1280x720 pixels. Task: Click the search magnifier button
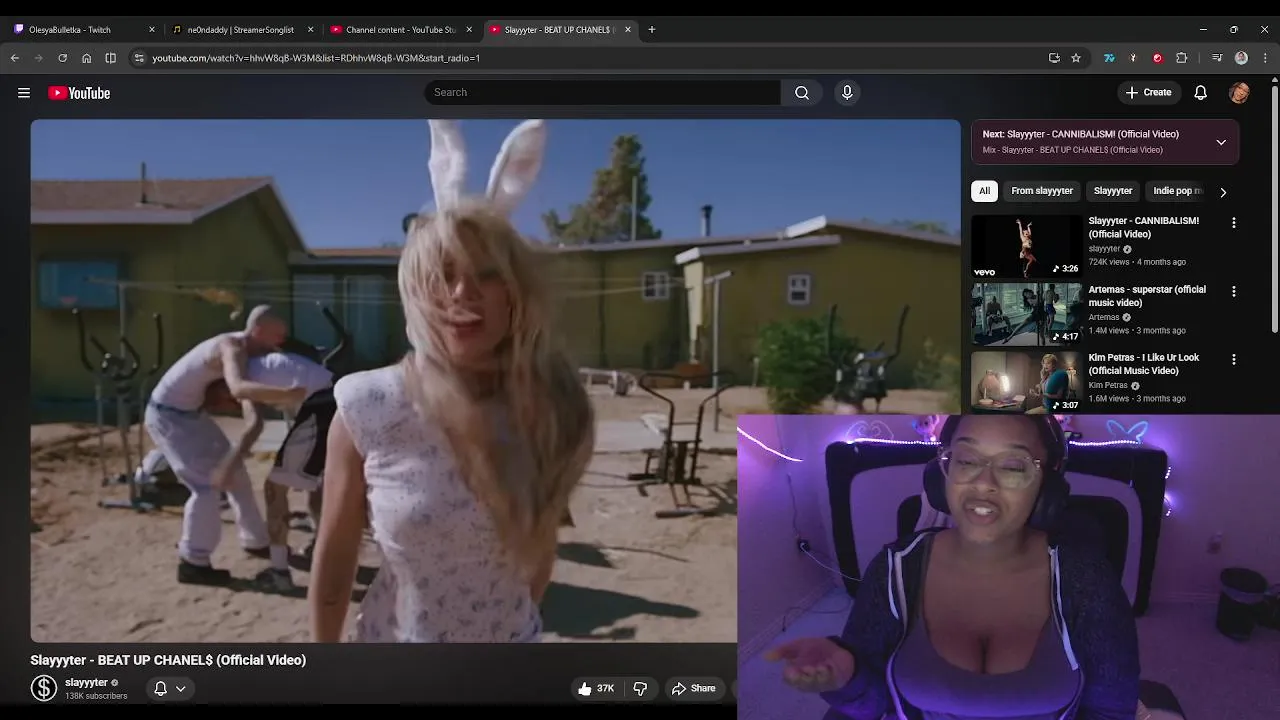point(802,93)
